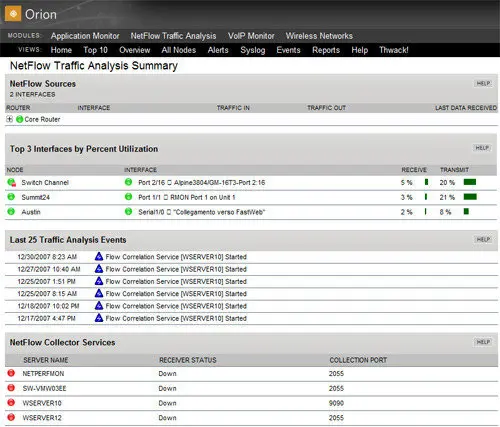500x427 pixels.
Task: Click Austin transmit 8% bar
Action: tap(466, 211)
